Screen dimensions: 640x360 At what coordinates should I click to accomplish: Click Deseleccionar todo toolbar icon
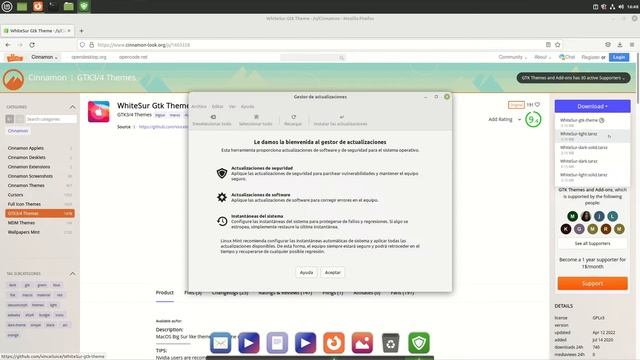tap(212, 120)
